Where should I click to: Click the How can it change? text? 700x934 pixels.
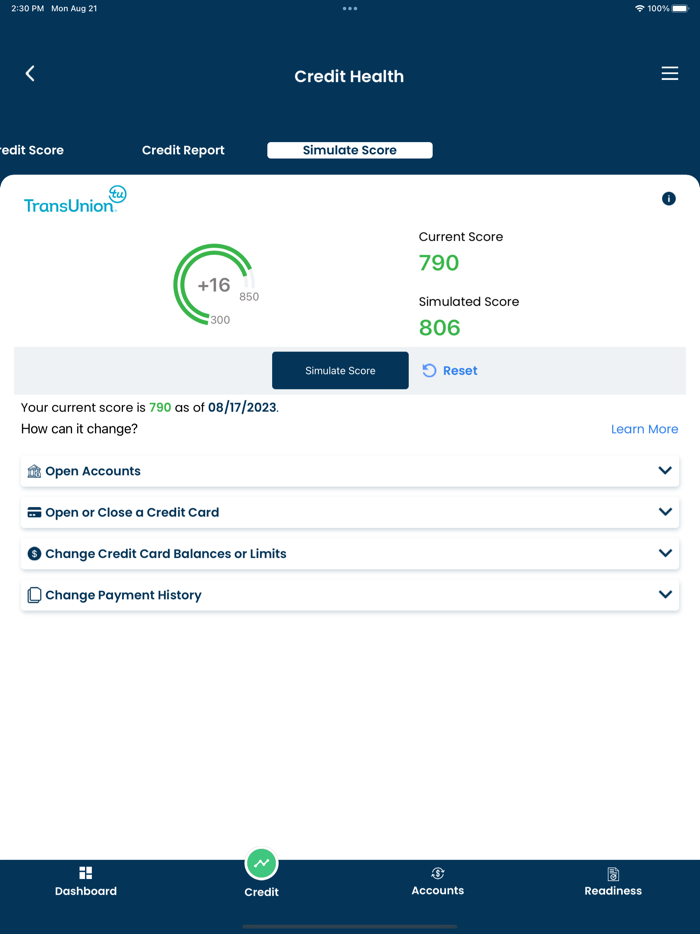(79, 429)
